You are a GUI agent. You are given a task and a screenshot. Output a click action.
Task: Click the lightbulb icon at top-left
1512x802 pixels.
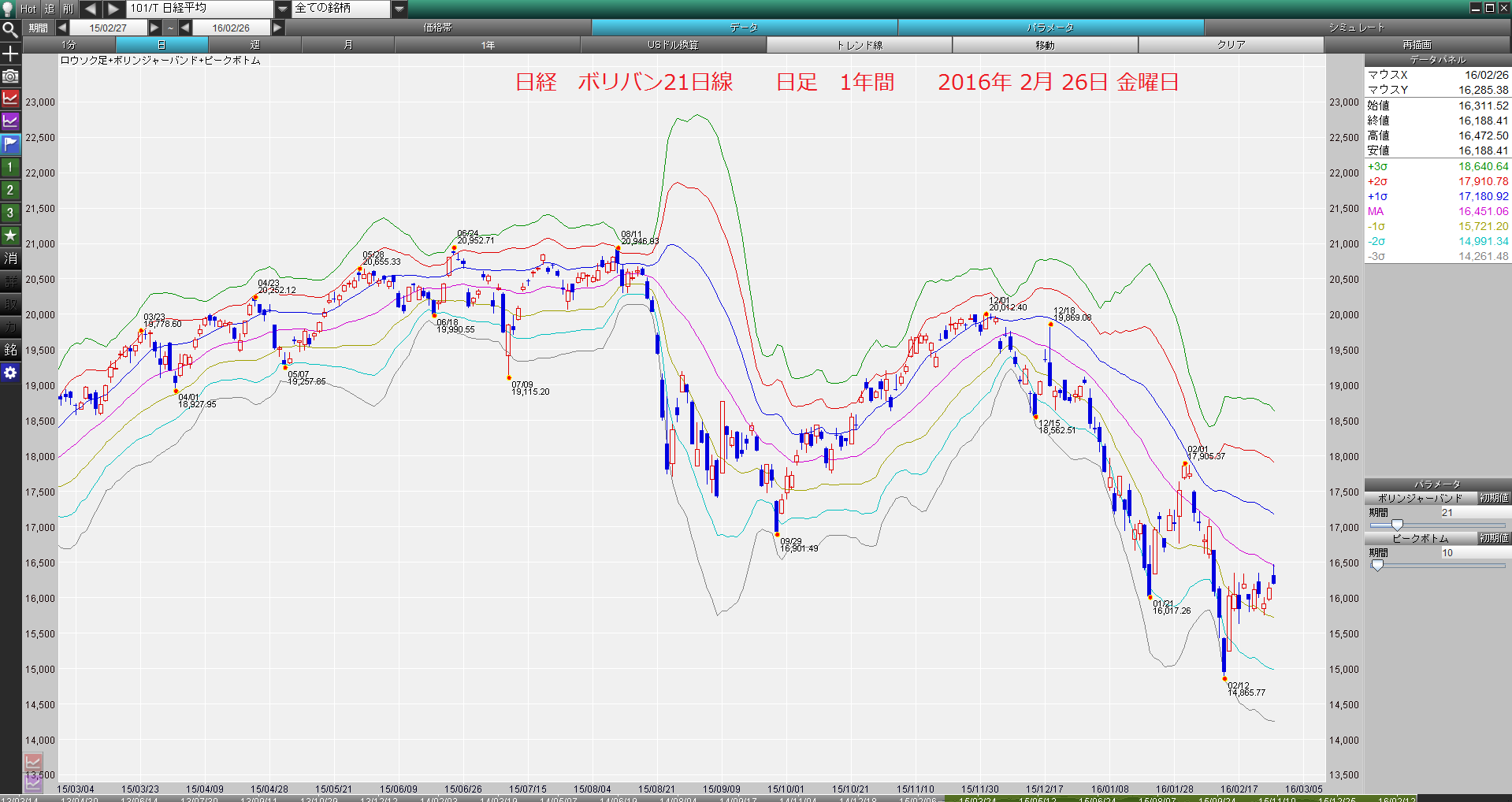[9, 9]
